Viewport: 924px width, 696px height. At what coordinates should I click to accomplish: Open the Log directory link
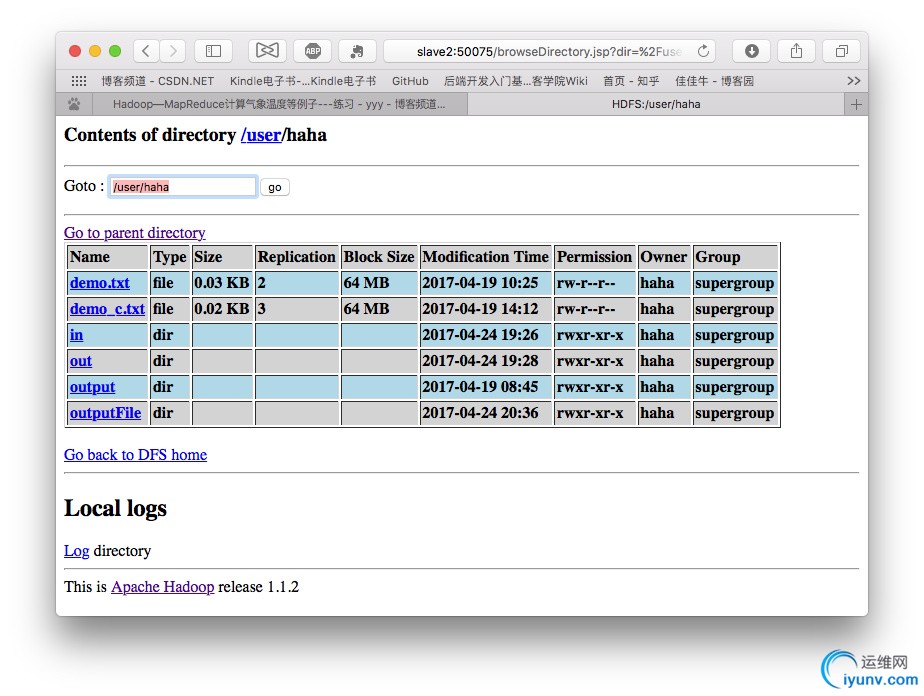(77, 551)
